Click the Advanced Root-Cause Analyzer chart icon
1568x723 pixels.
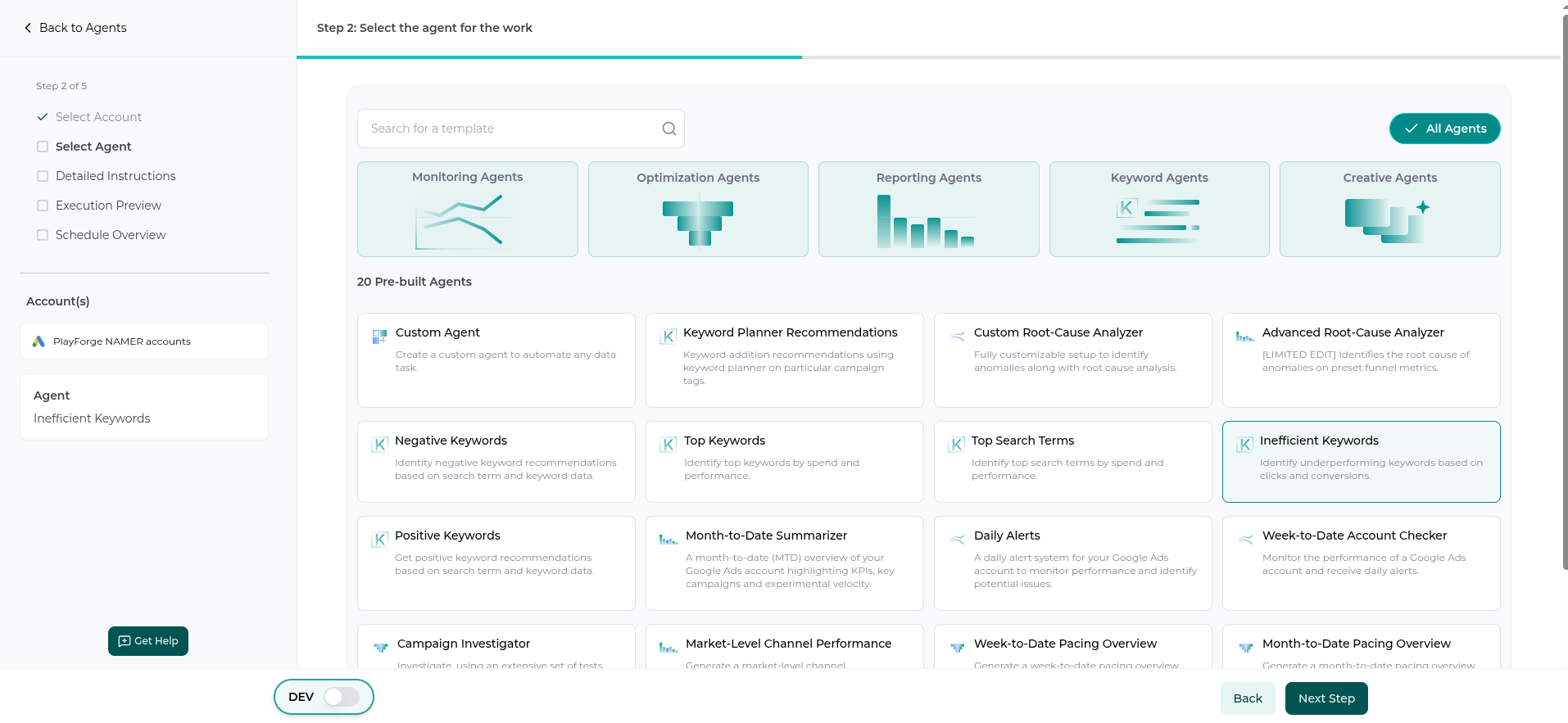click(1244, 337)
